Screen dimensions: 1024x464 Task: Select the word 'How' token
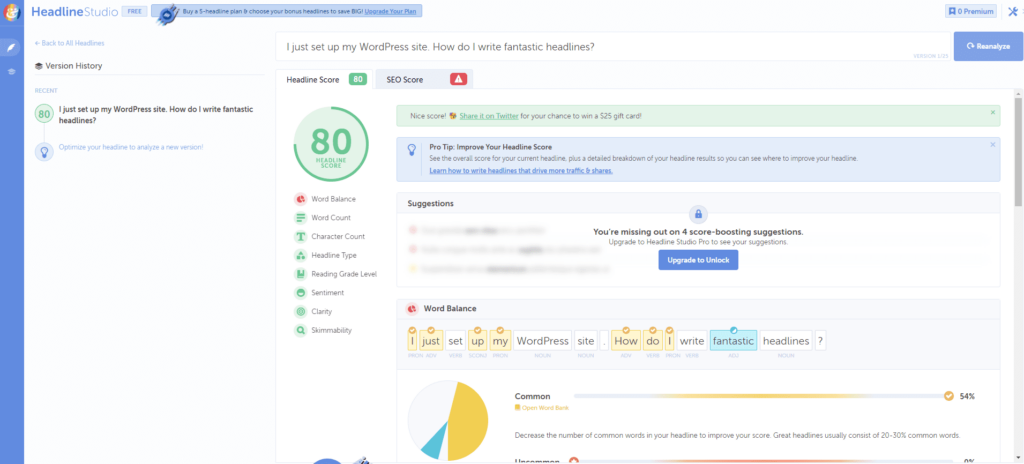click(x=626, y=340)
